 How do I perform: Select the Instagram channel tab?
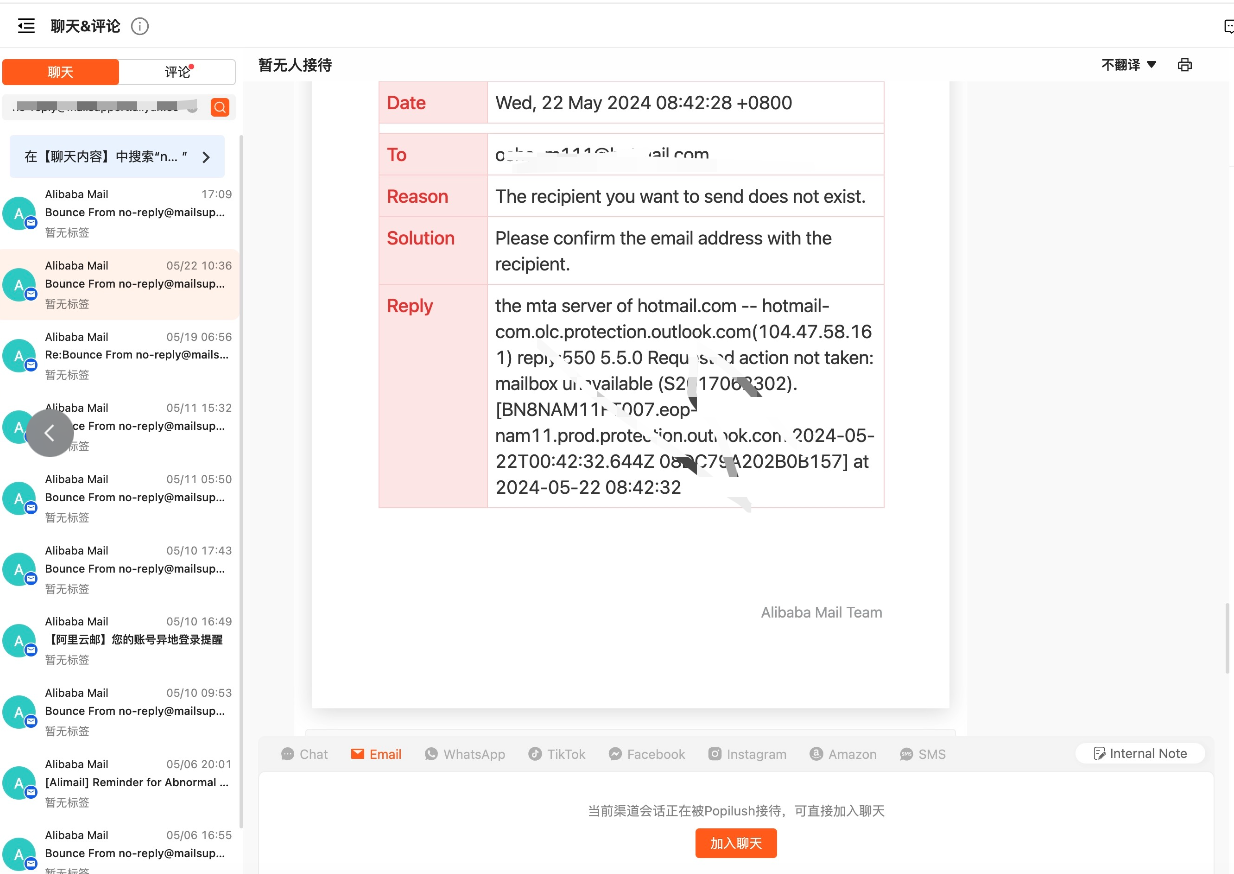(x=747, y=754)
